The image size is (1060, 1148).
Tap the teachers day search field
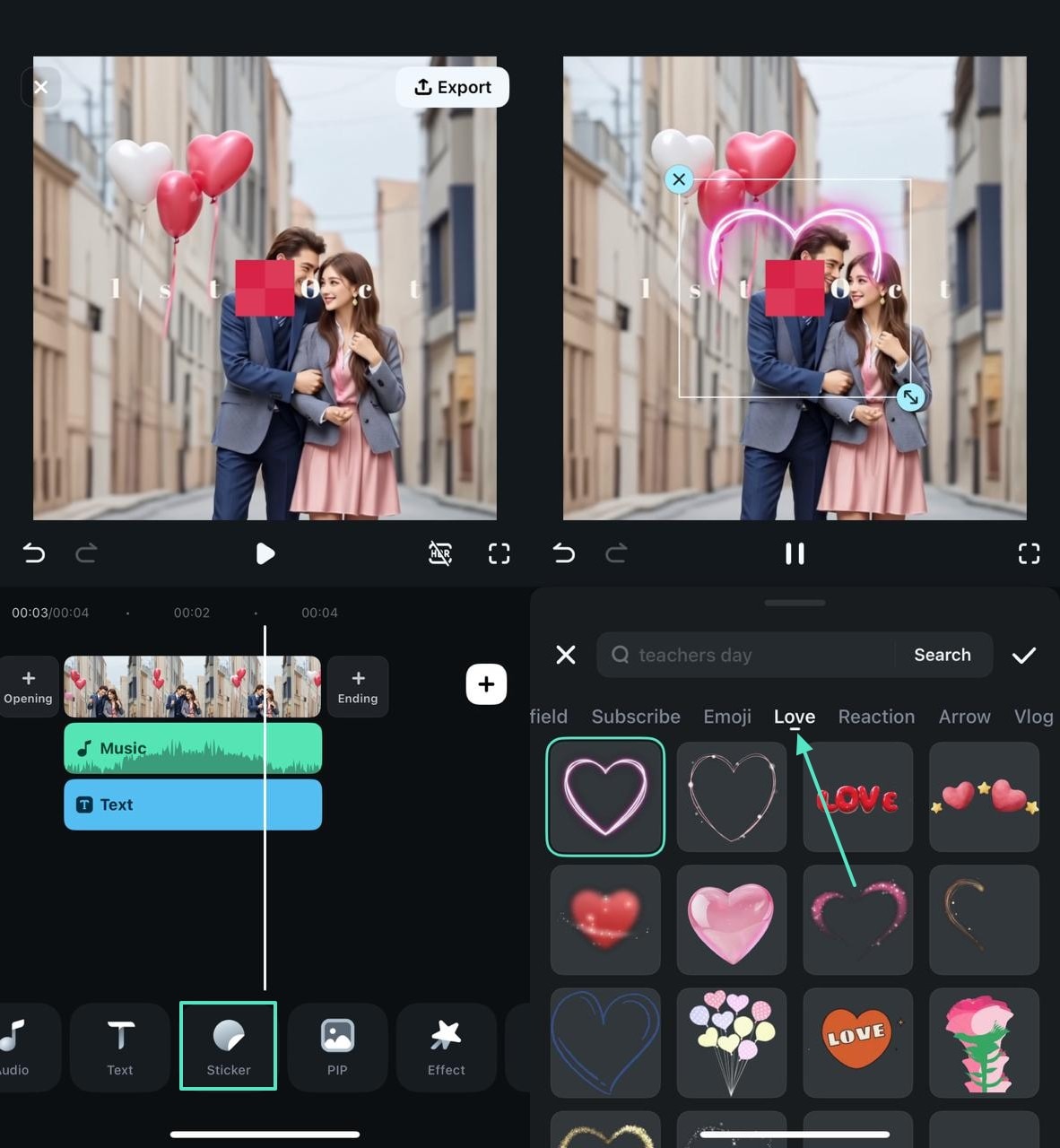click(x=744, y=655)
